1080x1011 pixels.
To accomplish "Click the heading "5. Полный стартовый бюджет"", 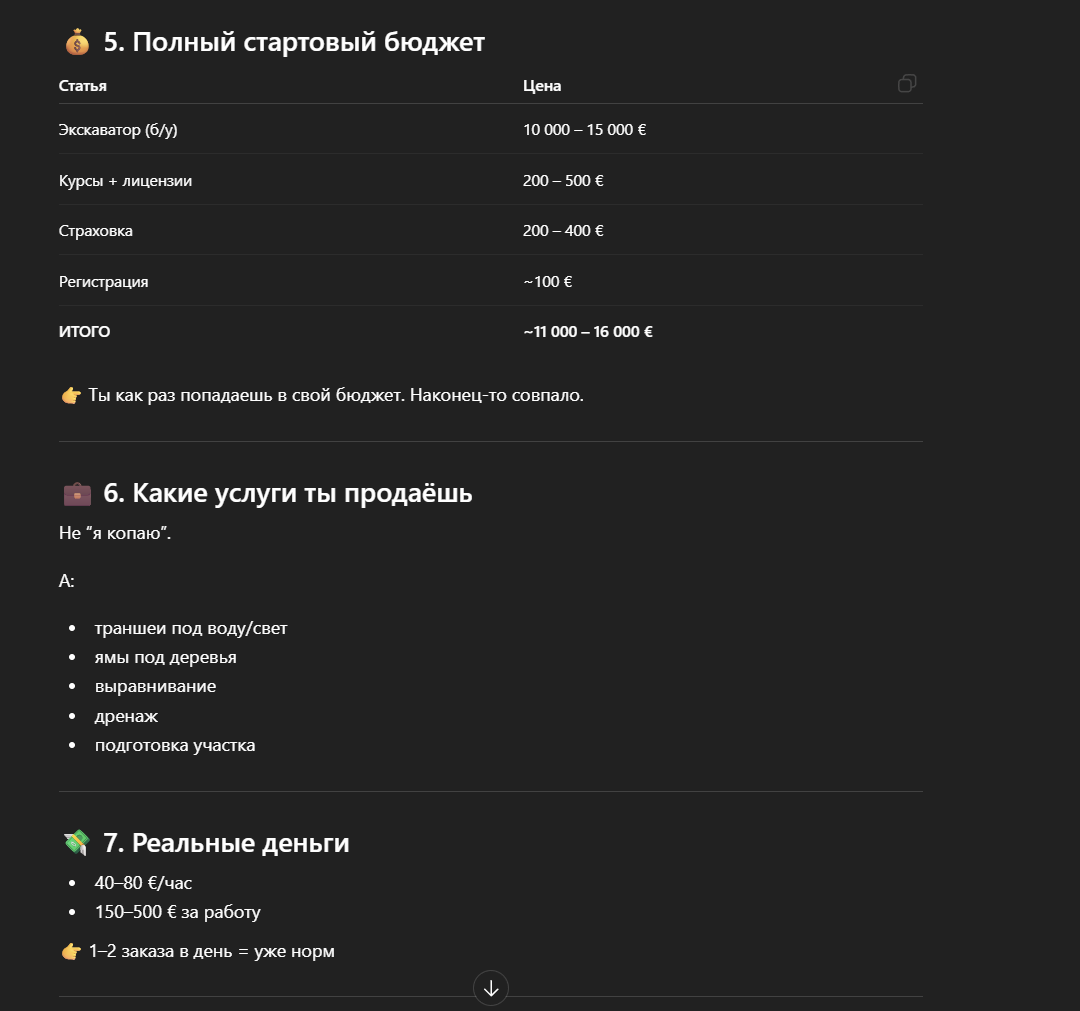I will [294, 42].
